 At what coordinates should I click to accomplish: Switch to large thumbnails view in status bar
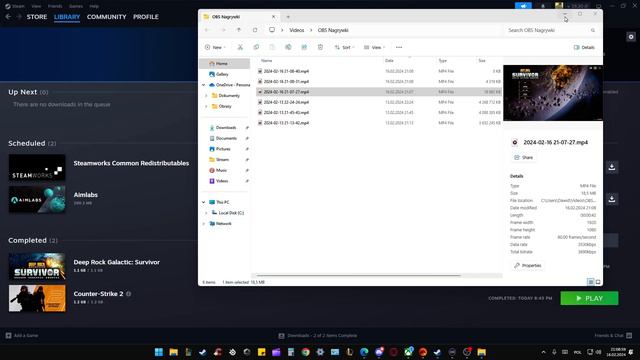(x=598, y=282)
